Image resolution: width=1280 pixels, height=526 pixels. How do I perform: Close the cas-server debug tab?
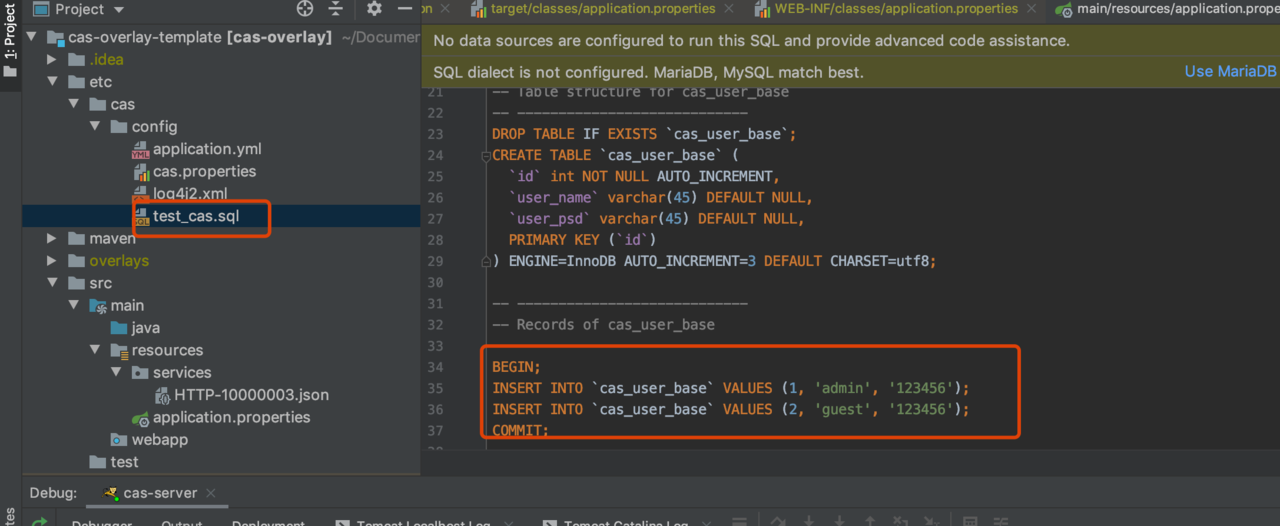pos(208,494)
